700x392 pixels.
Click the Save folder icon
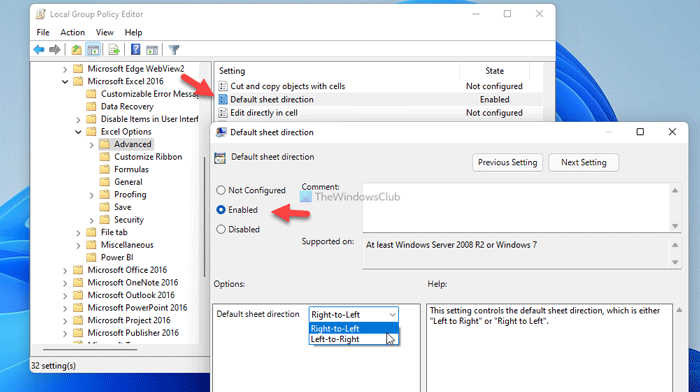pyautogui.click(x=105, y=207)
